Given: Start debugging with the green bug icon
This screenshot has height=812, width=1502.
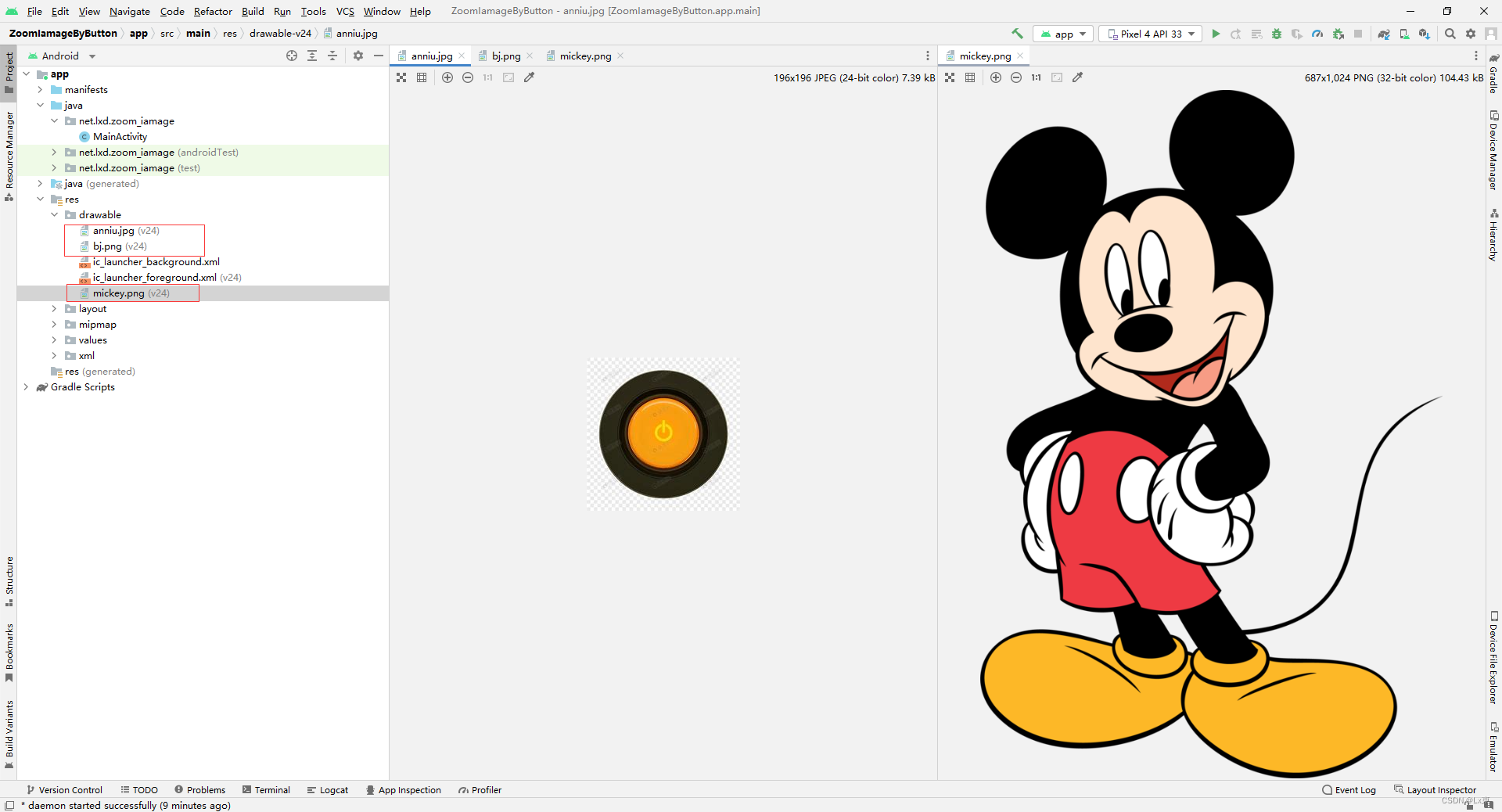Looking at the screenshot, I should tap(1277, 34).
